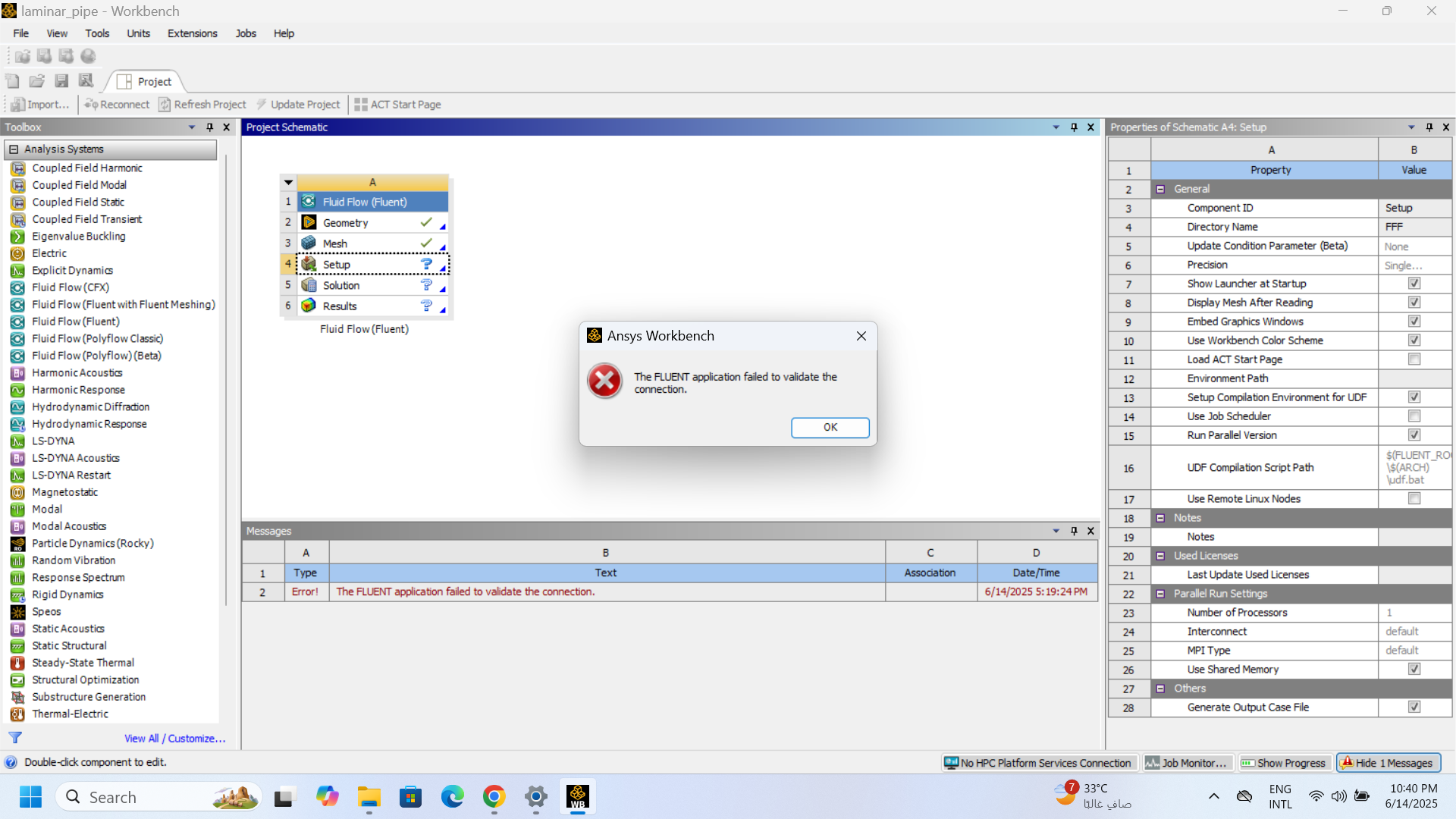Click the Save As toolbar icon
The height and width of the screenshot is (819, 1456).
pos(86,81)
